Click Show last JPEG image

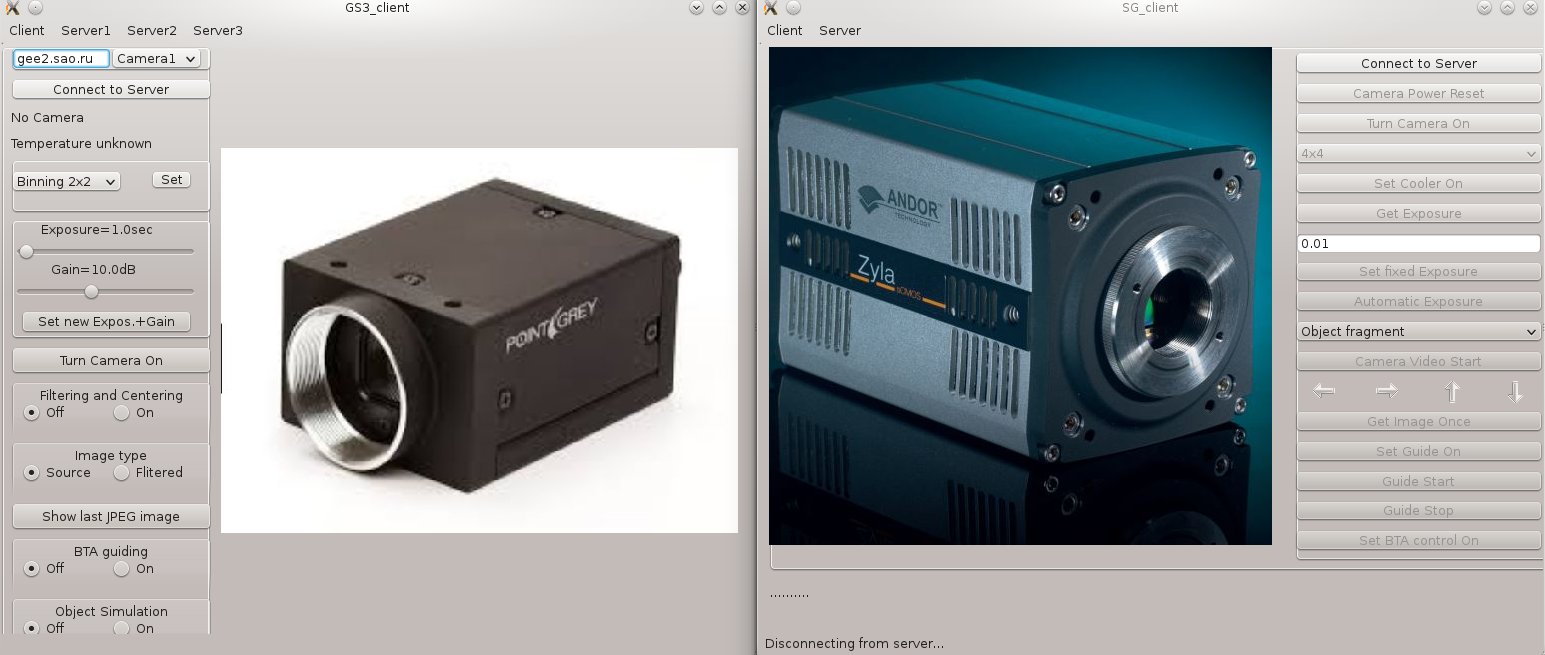(x=111, y=516)
